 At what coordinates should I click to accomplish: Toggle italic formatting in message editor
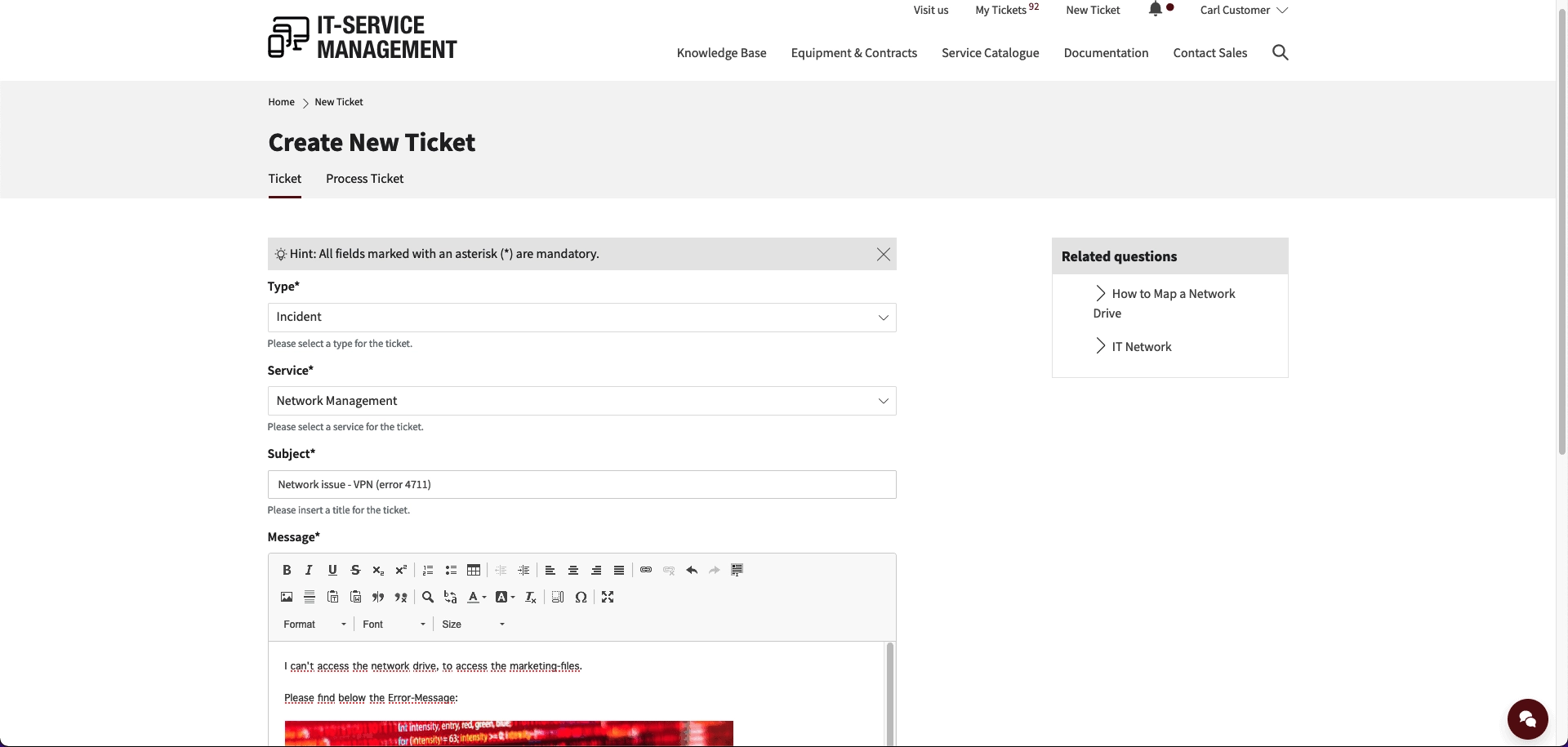309,570
